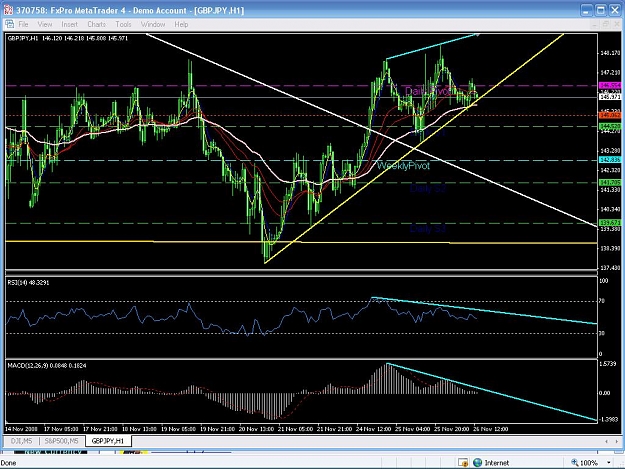Open the Window menu
625x469 pixels.
[x=153, y=24]
